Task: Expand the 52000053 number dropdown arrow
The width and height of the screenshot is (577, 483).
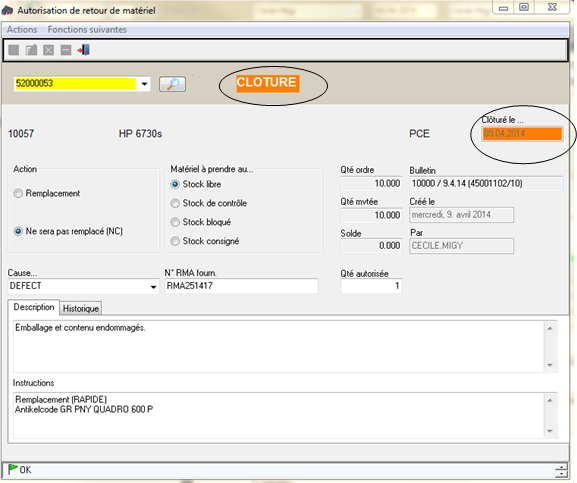Action: coord(144,84)
